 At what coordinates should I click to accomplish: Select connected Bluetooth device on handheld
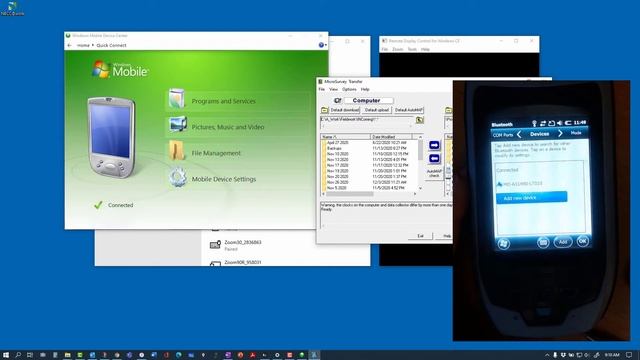(x=520, y=184)
